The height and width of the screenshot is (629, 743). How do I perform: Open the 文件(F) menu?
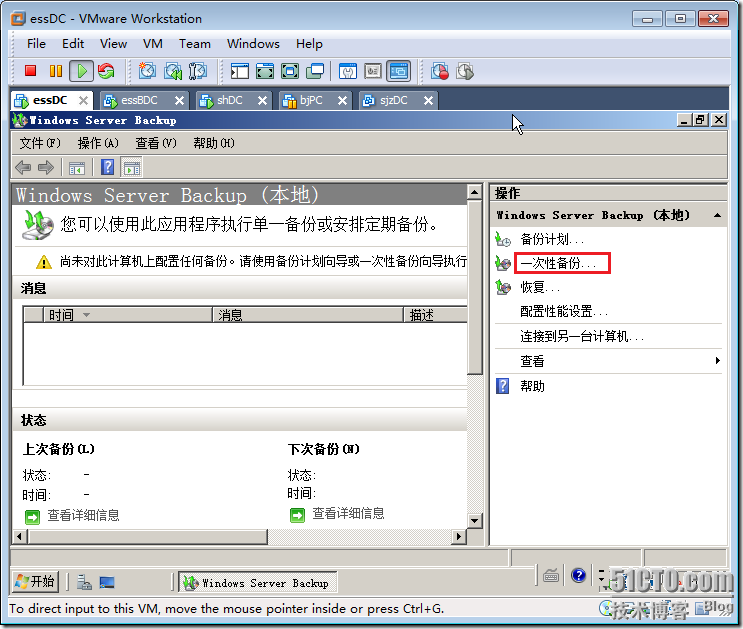click(x=40, y=143)
